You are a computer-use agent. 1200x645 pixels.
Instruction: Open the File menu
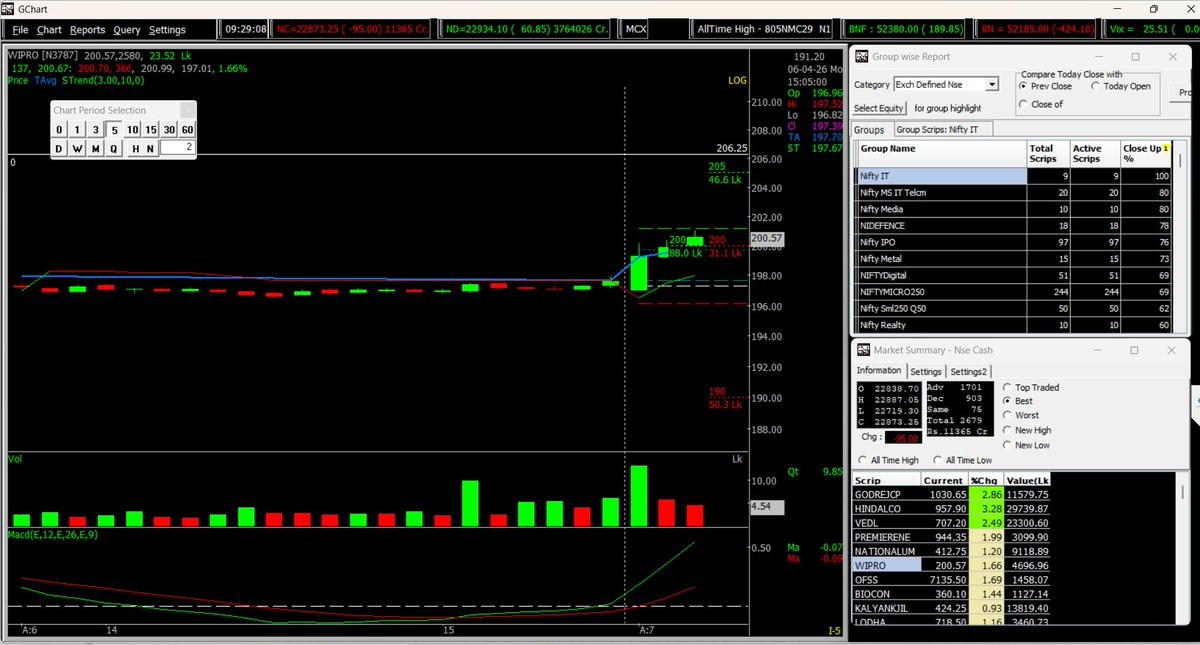coord(20,30)
